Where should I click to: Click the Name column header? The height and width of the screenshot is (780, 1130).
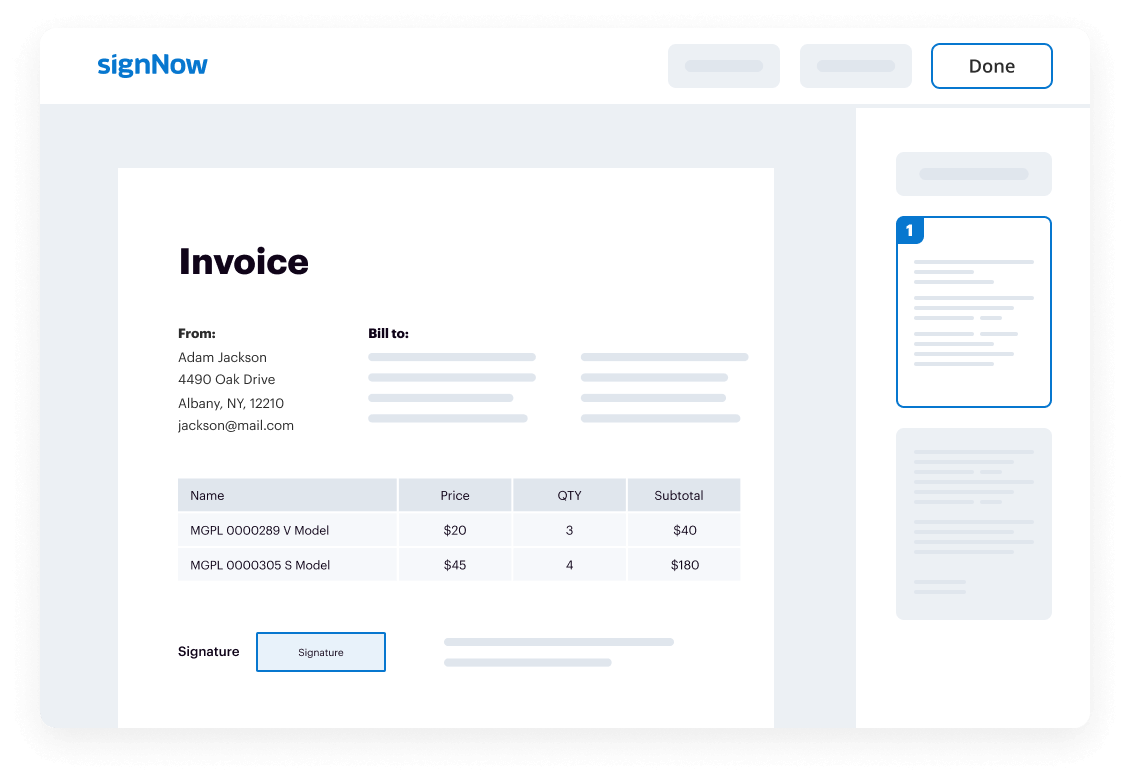pyautogui.click(x=207, y=494)
